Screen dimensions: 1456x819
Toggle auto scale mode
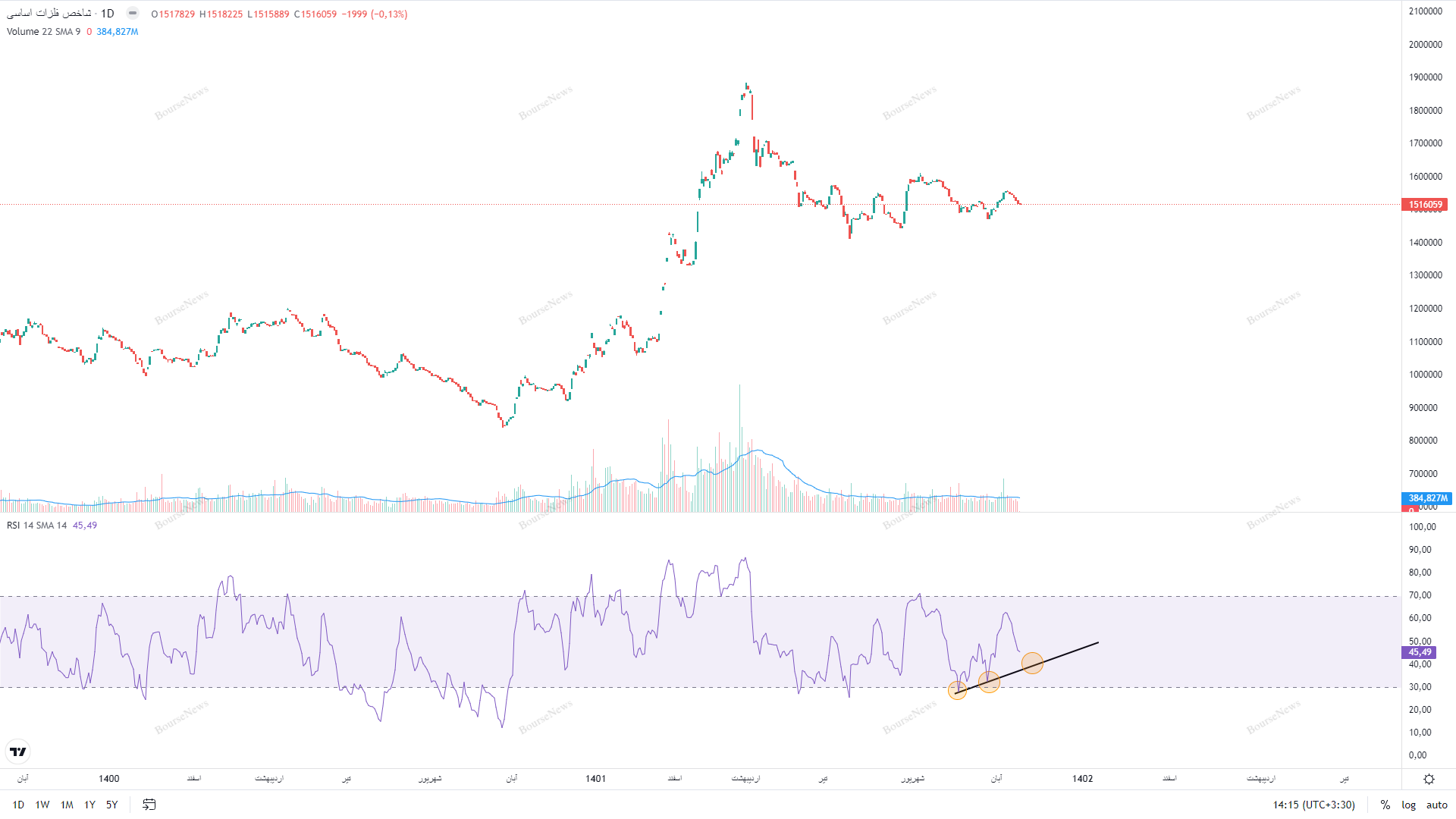click(x=1436, y=805)
